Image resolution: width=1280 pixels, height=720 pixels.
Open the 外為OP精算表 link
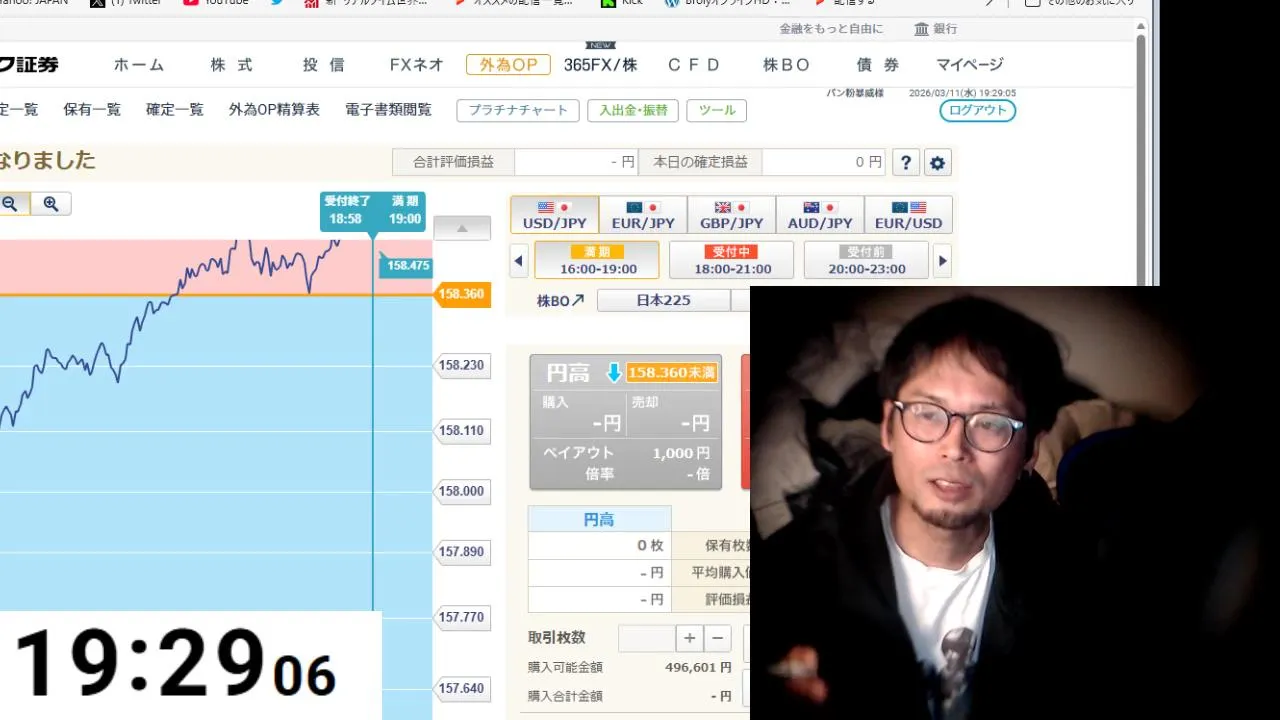tap(274, 110)
